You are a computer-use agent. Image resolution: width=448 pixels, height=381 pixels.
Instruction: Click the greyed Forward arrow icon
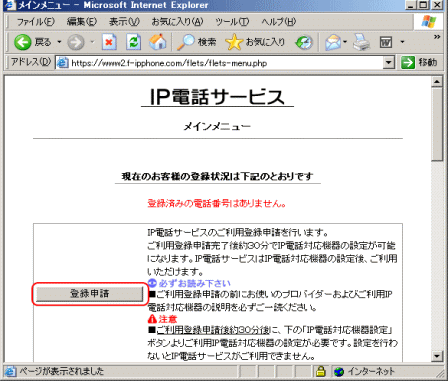[76, 42]
